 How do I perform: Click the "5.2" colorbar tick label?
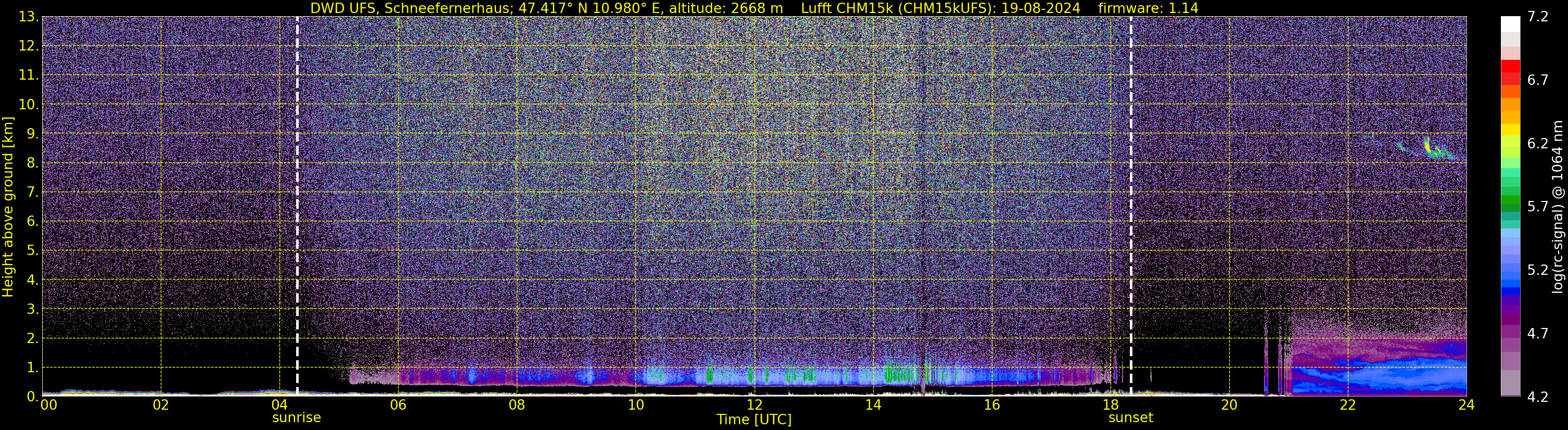pos(1538,270)
